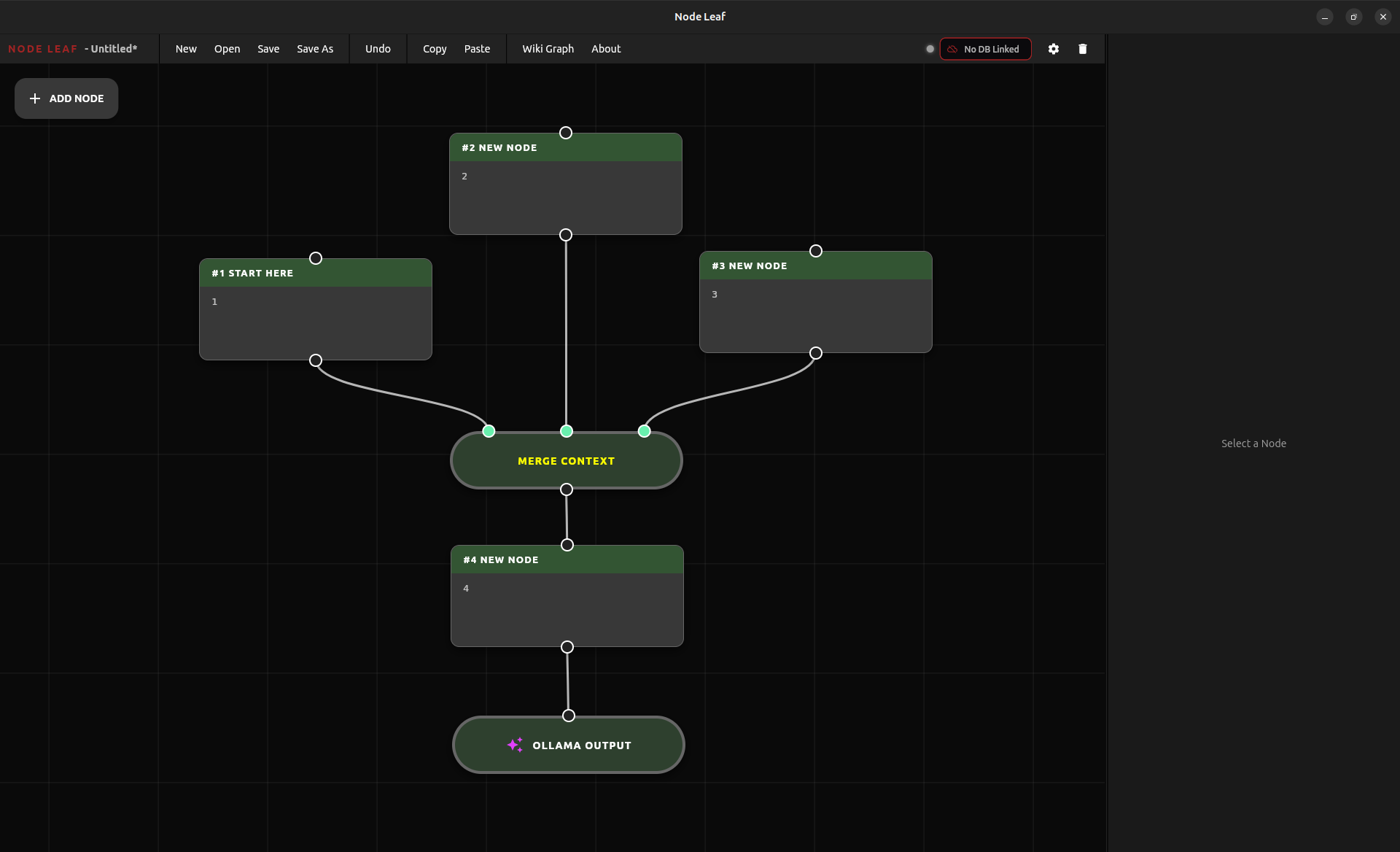This screenshot has width=1400, height=852.
Task: Click the No DB Linked button
Action: coord(985,49)
